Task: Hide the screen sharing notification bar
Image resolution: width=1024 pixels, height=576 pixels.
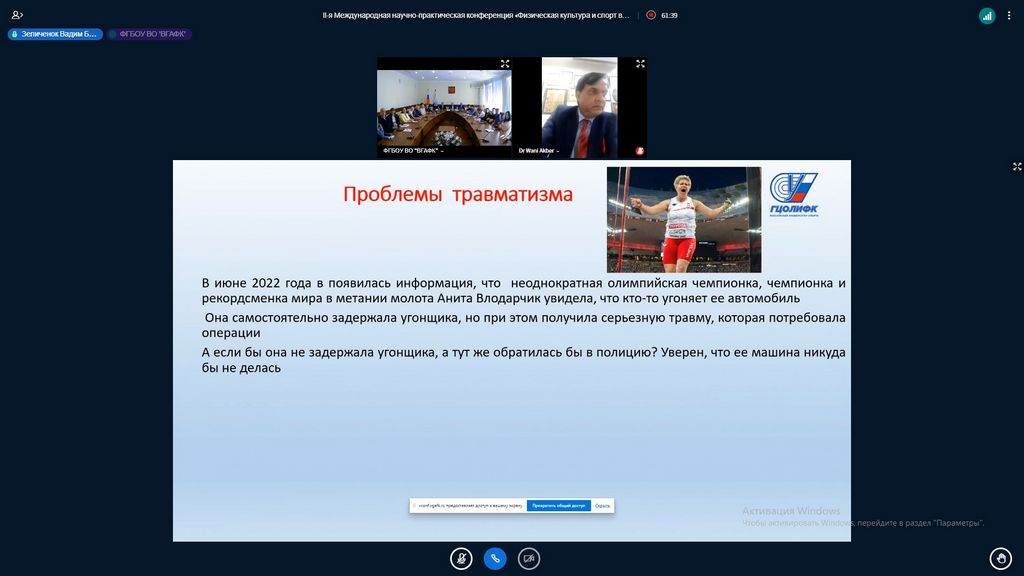Action: click(602, 506)
